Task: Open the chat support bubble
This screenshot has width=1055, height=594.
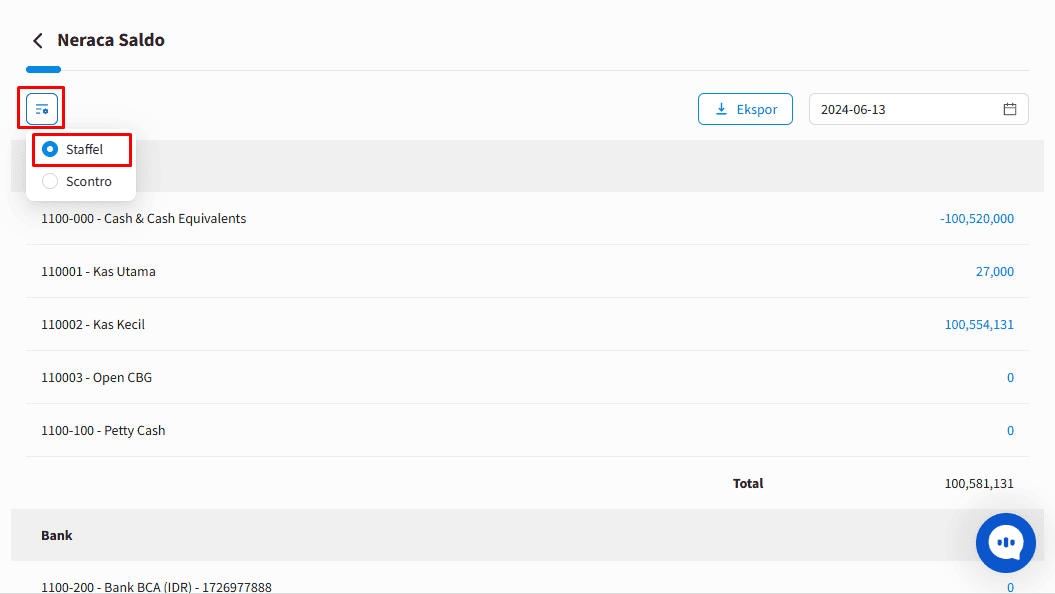Action: 1006,543
